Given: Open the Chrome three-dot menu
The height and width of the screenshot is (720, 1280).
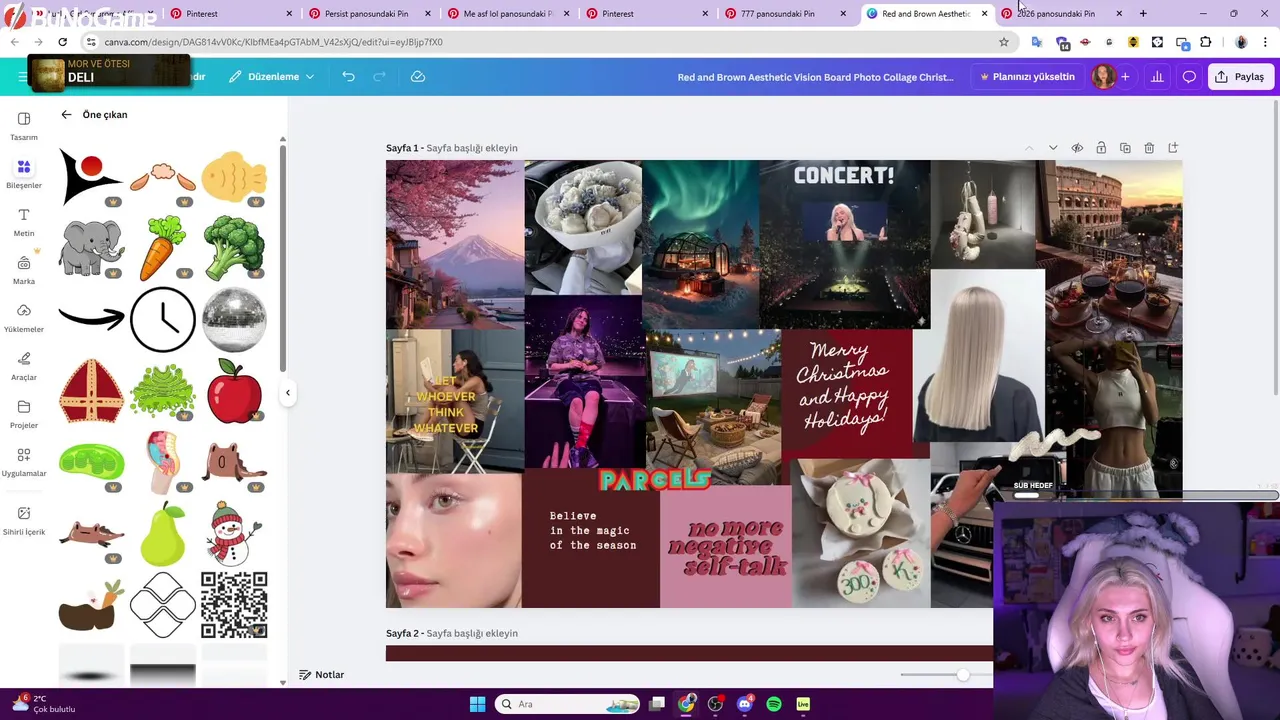Looking at the screenshot, I should click(1266, 42).
